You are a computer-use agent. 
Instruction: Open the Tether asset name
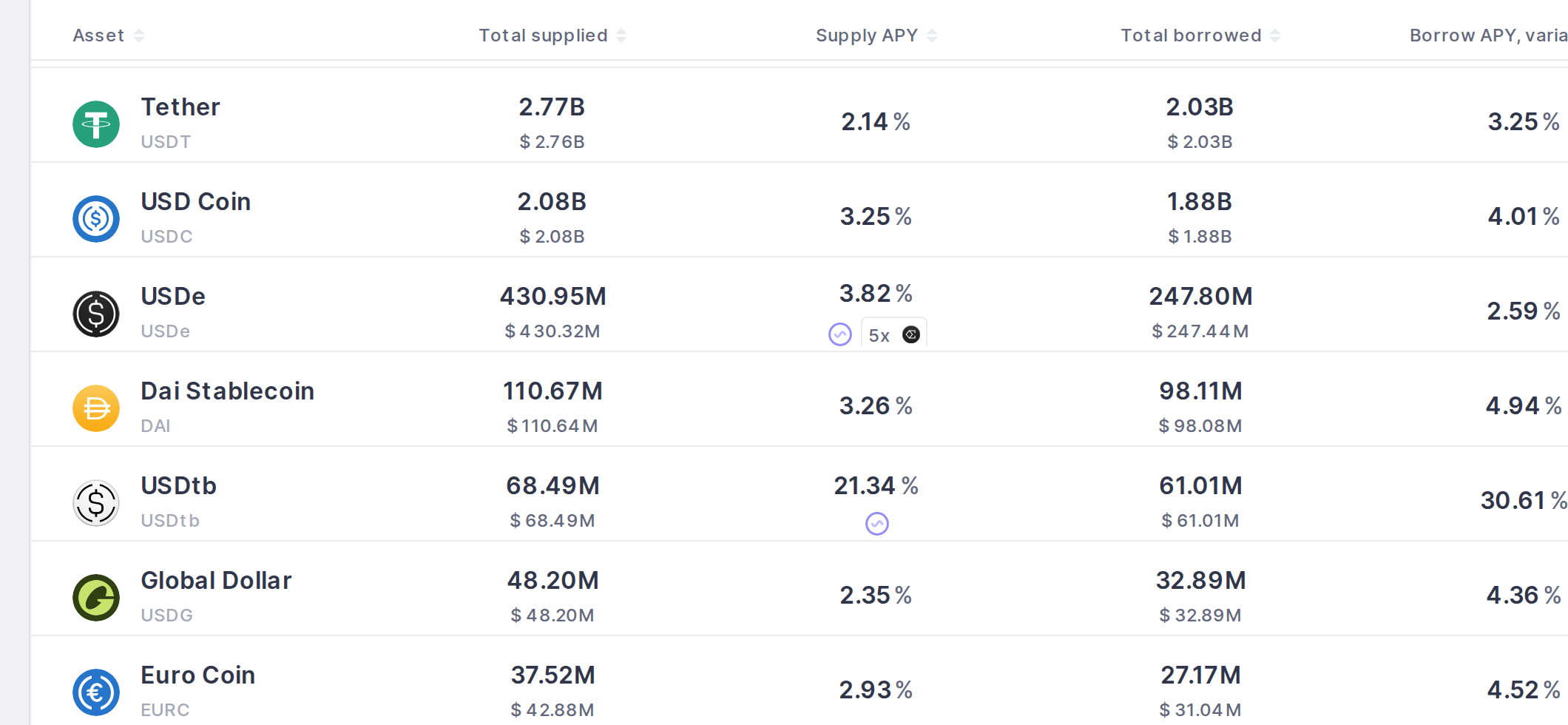pyautogui.click(x=180, y=107)
